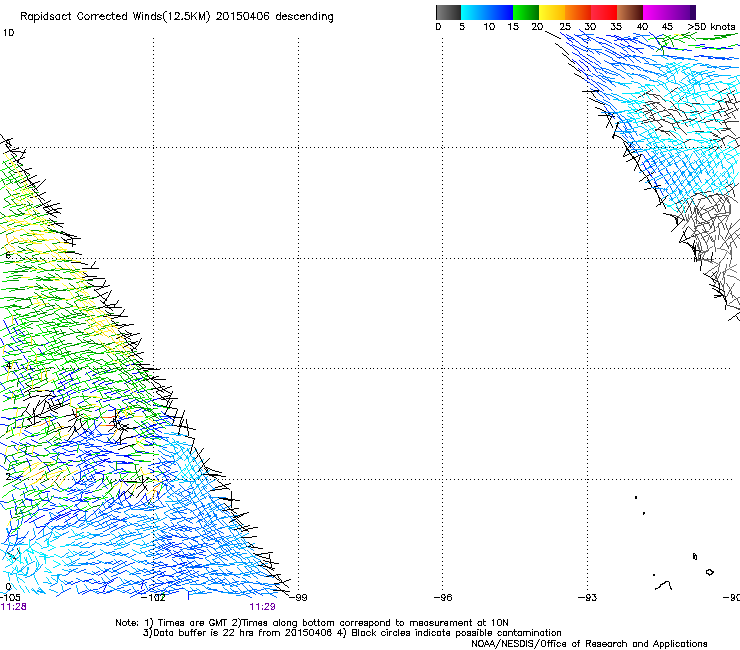Click the '-102' longitude axis label
This screenshot has width=740, height=650.
point(153,598)
